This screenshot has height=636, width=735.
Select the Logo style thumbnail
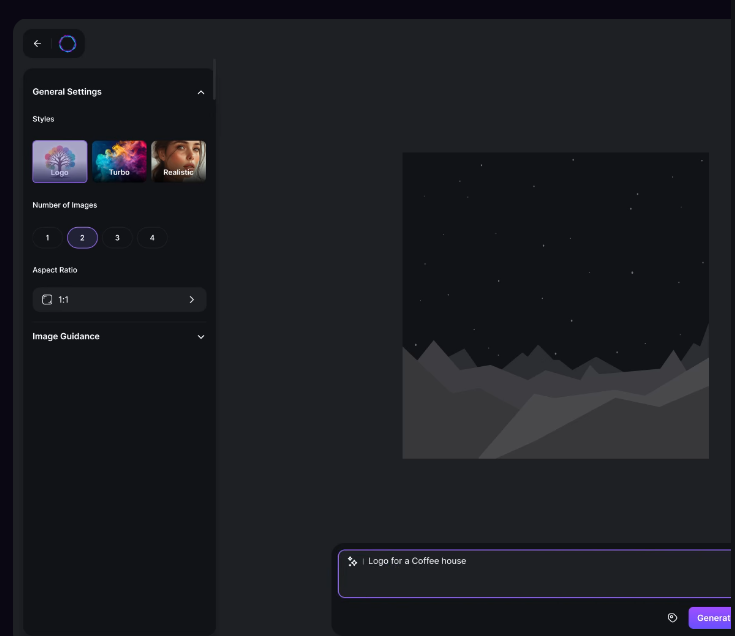pyautogui.click(x=60, y=161)
